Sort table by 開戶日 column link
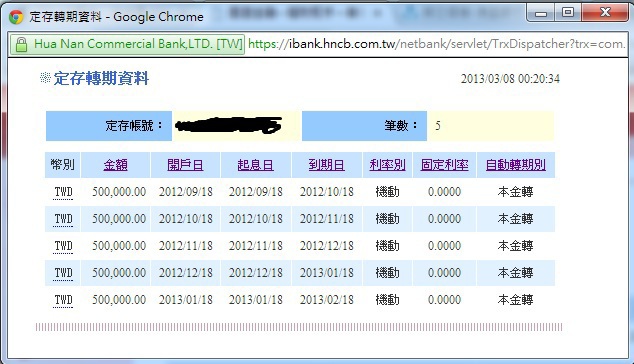Viewport: 634px width, 364px height. (185, 165)
